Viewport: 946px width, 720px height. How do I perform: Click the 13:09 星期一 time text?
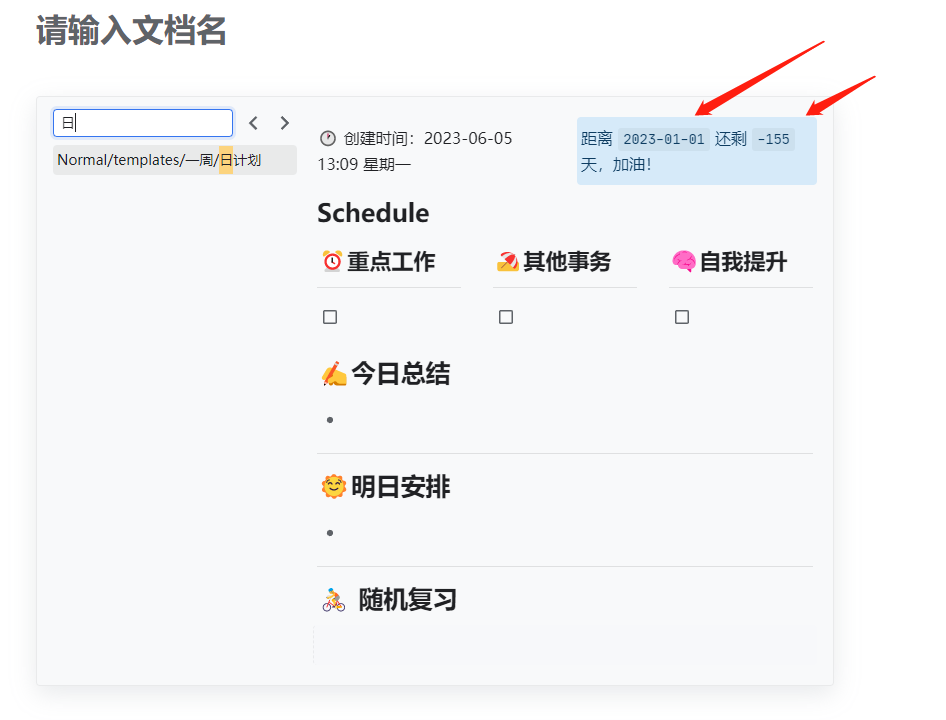point(364,164)
